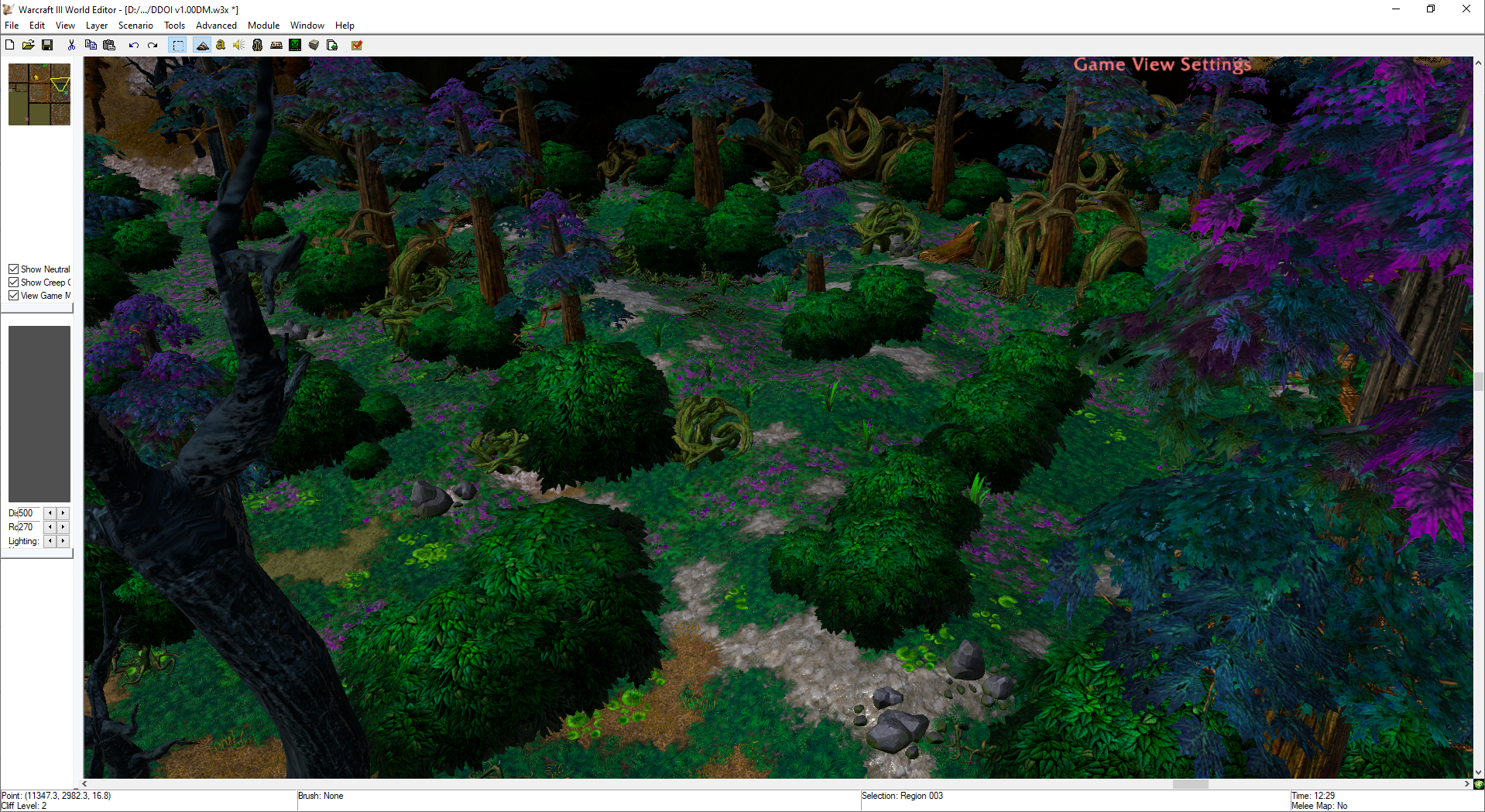Click the green status icon in the corner
The width and height of the screenshot is (1485, 812).
coord(1479,784)
